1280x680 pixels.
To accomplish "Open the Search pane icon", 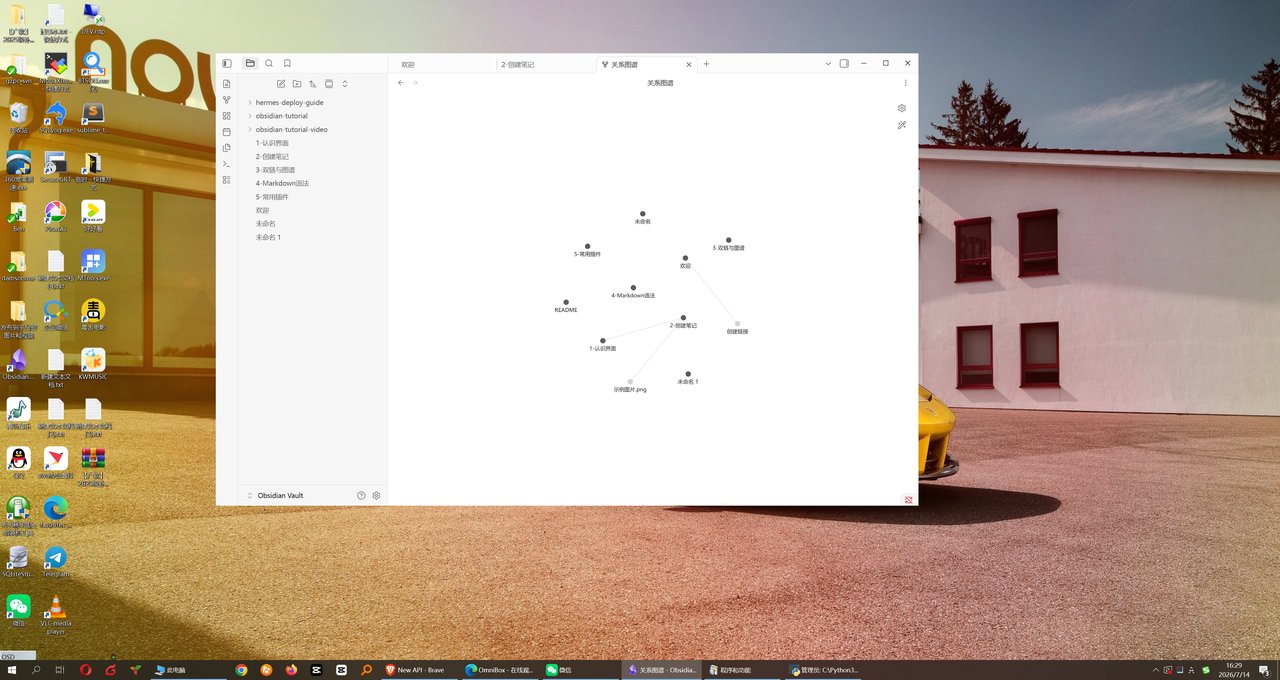I will point(269,63).
